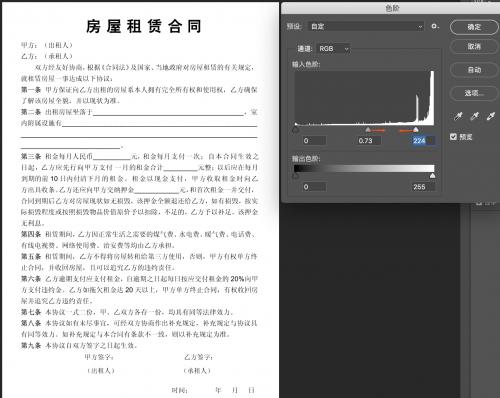
Task: Click the document title 房屋租赁合同
Action: click(x=144, y=26)
